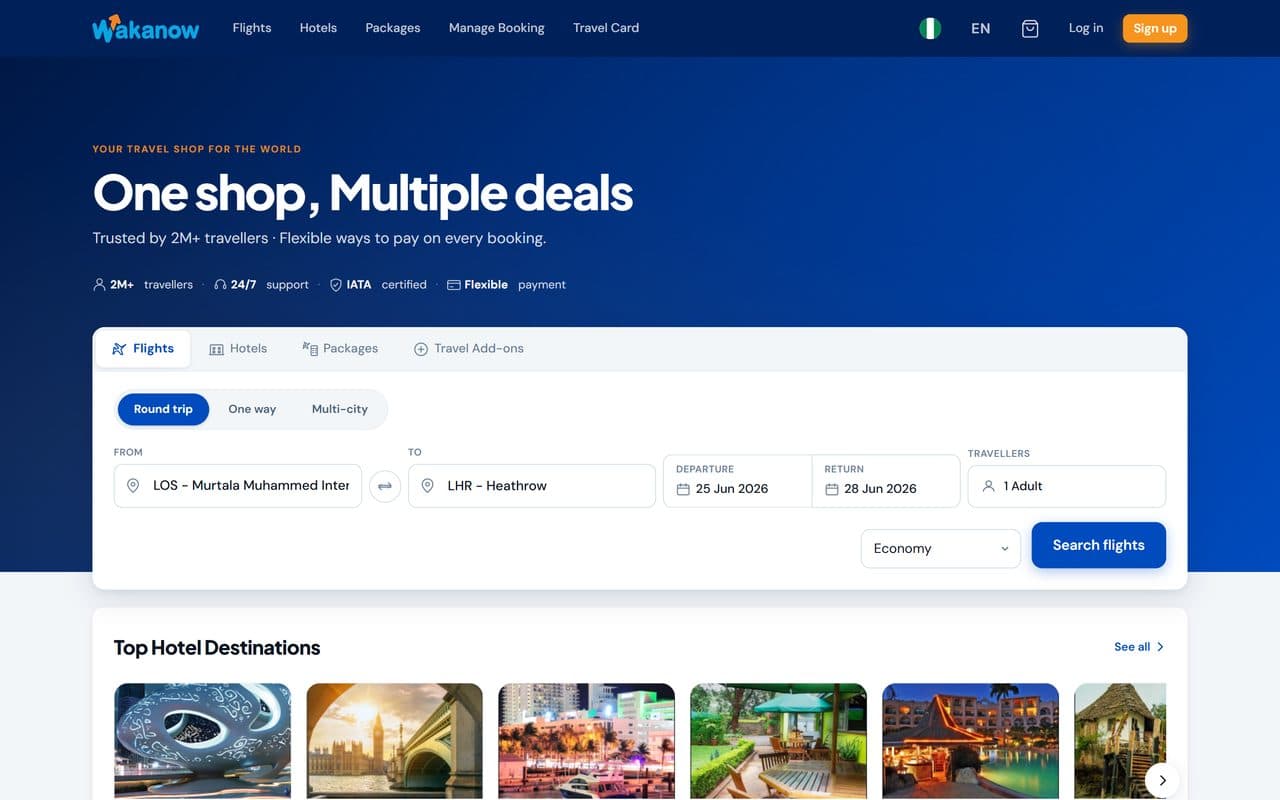Click the location pin in the From field
Image resolution: width=1280 pixels, height=800 pixels.
[x=133, y=486]
